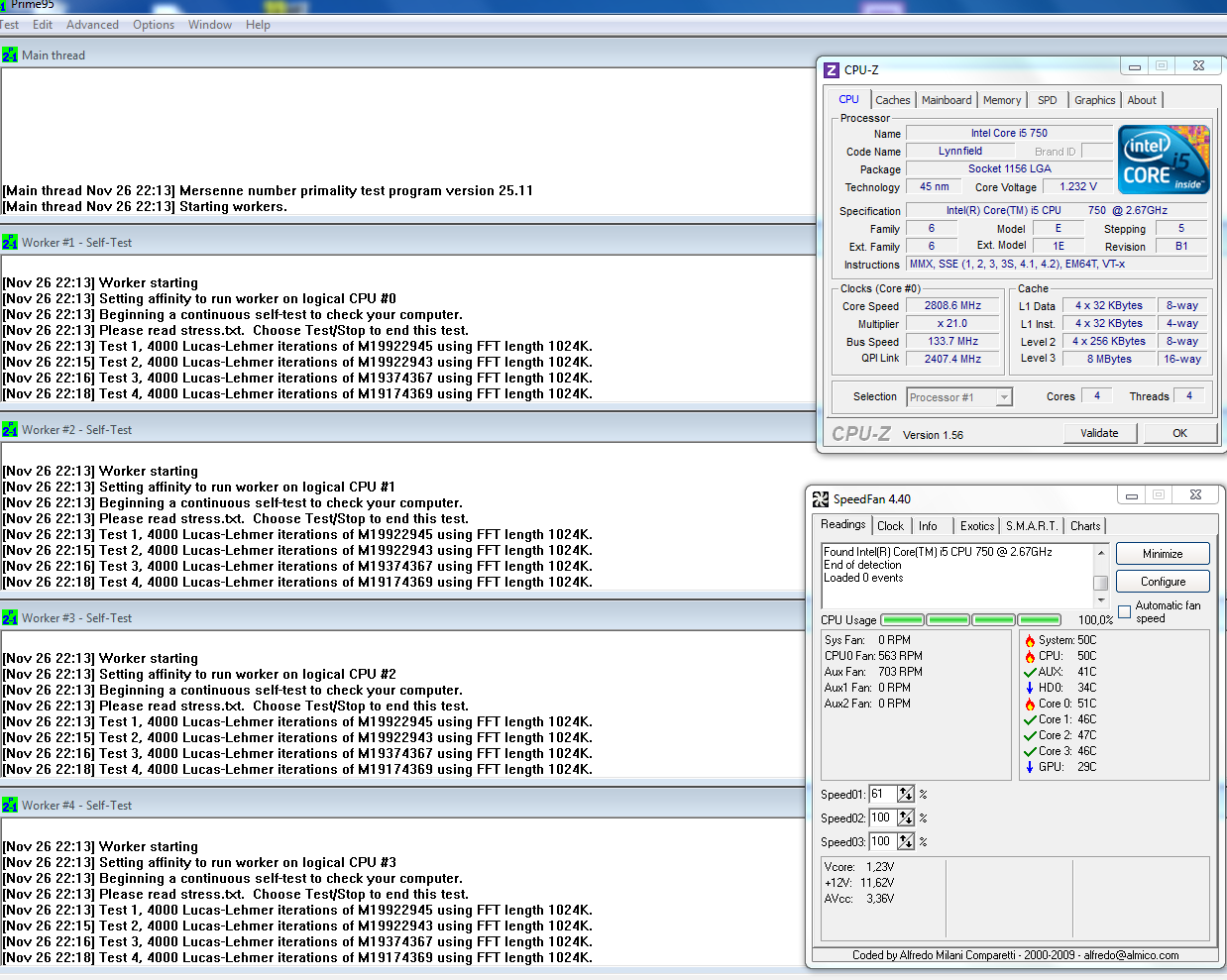Click the Vcore 1,23V reading in SpeedFan

tap(859, 867)
